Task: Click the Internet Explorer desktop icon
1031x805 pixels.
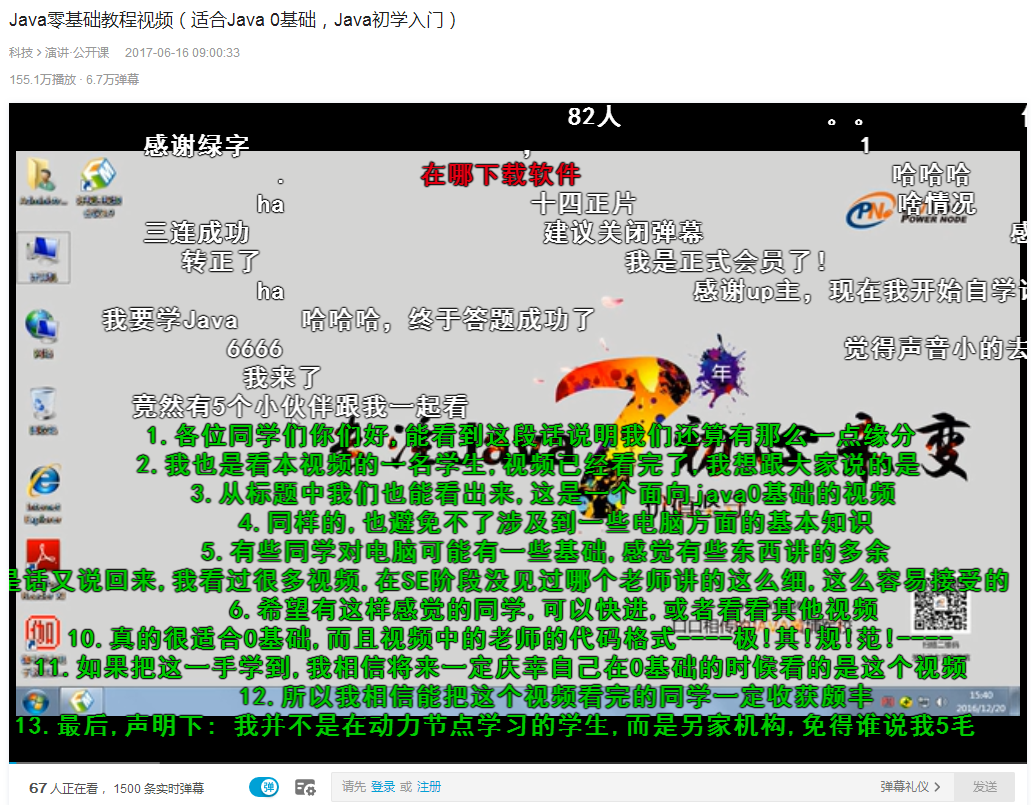Action: coord(43,485)
